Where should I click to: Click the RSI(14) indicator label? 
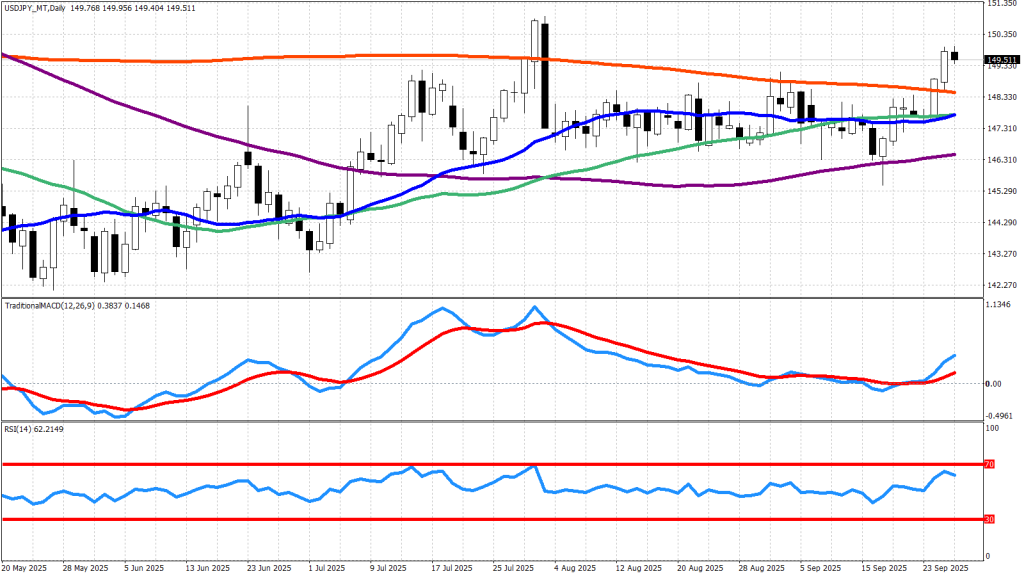tap(20, 427)
